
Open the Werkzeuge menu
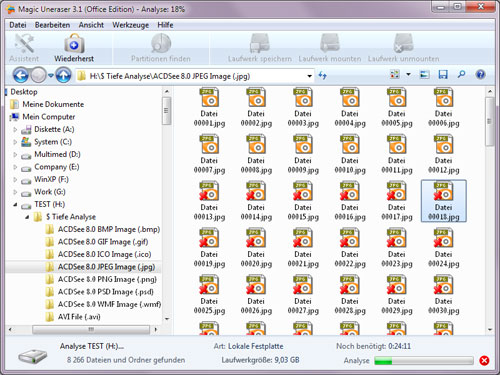[131, 25]
